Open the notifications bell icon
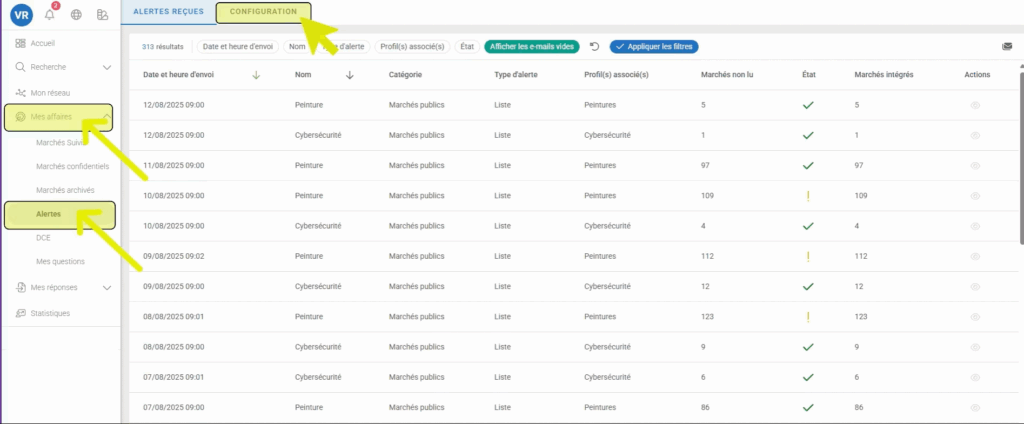 [x=49, y=15]
